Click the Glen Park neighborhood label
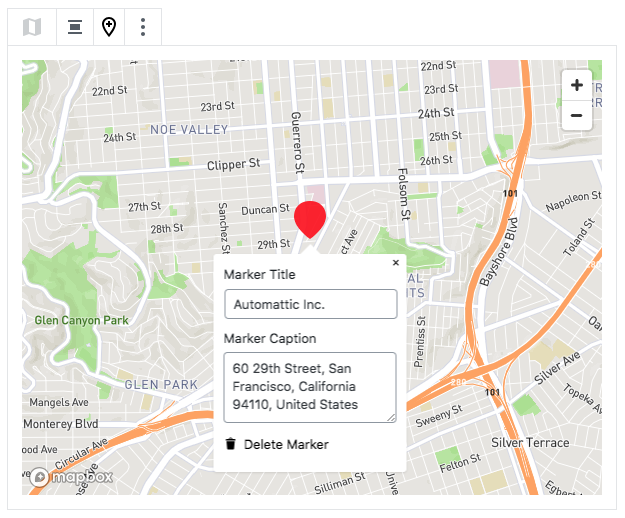This screenshot has height=518, width=625. (161, 384)
